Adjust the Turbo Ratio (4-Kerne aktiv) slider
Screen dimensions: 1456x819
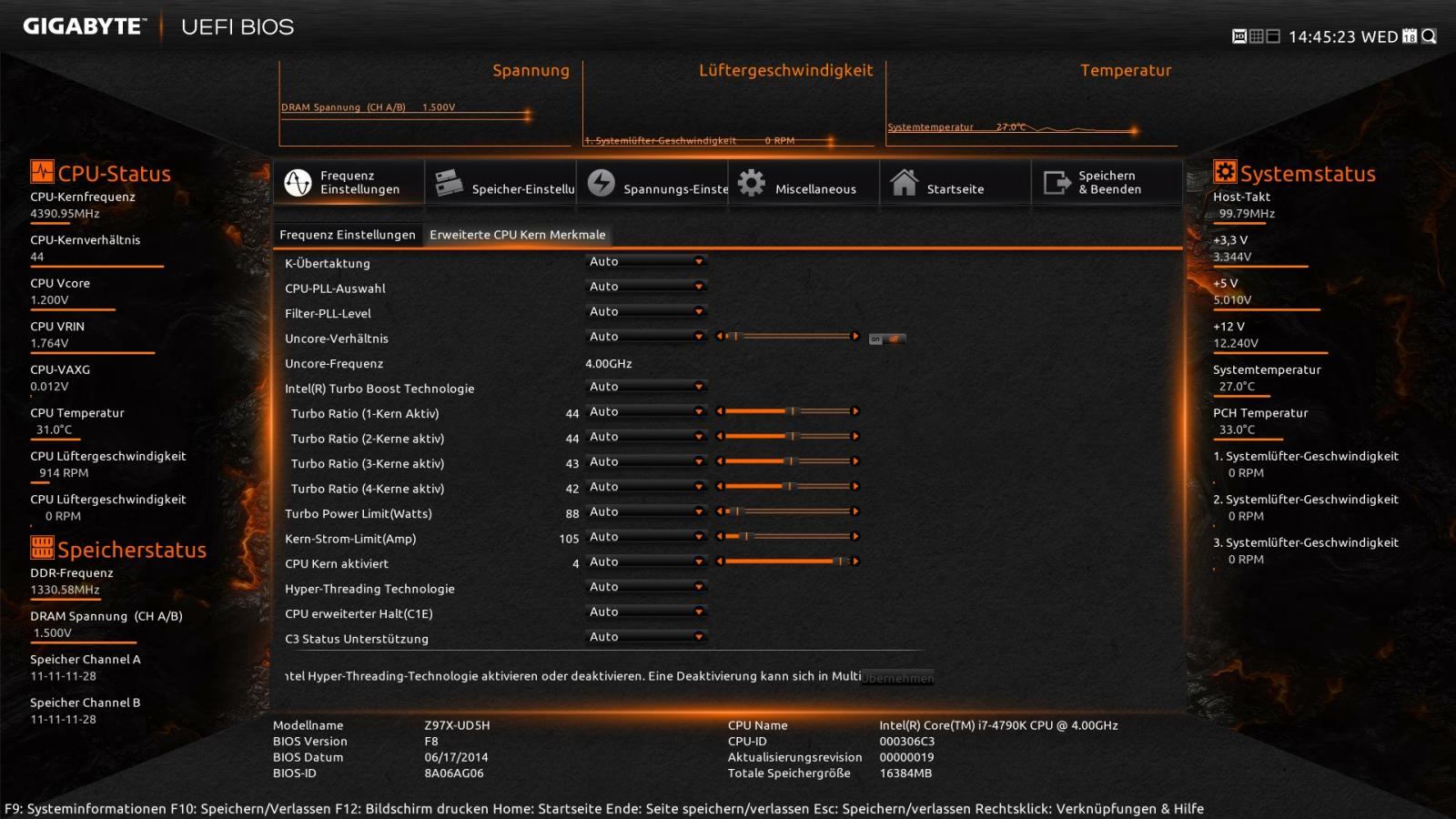[x=787, y=487]
